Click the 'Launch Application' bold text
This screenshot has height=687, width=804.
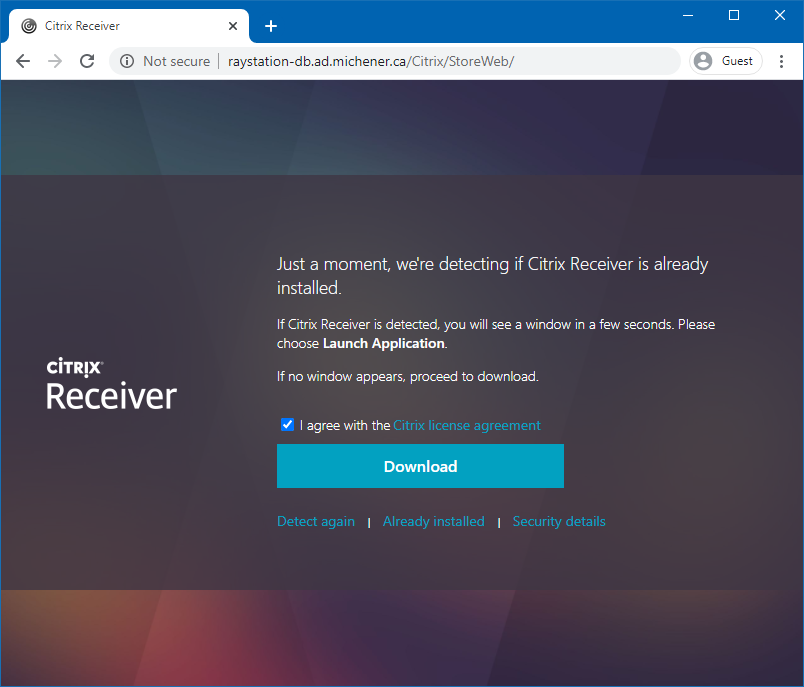384,344
